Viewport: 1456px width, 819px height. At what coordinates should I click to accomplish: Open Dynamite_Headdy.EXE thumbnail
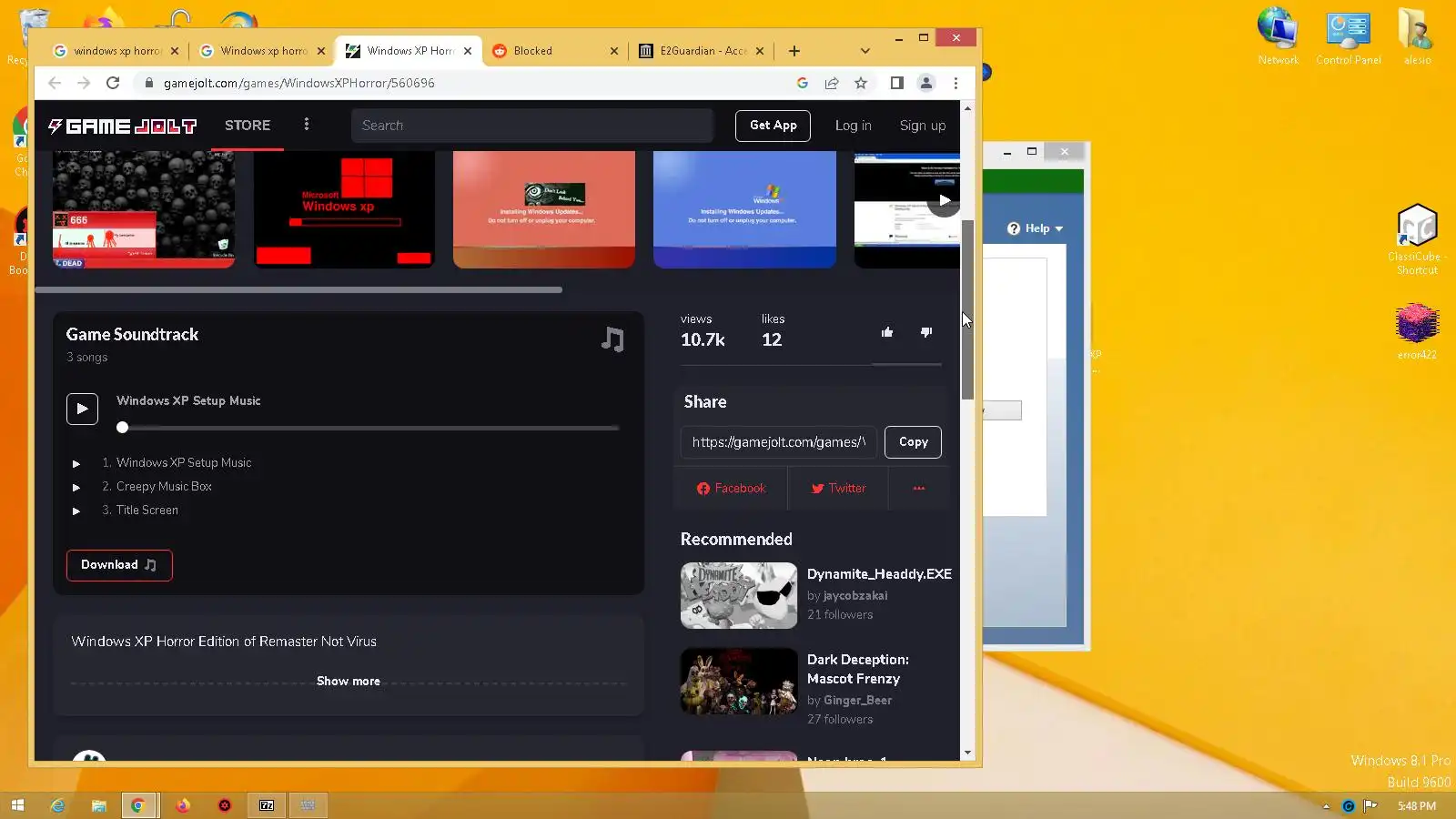pos(739,596)
